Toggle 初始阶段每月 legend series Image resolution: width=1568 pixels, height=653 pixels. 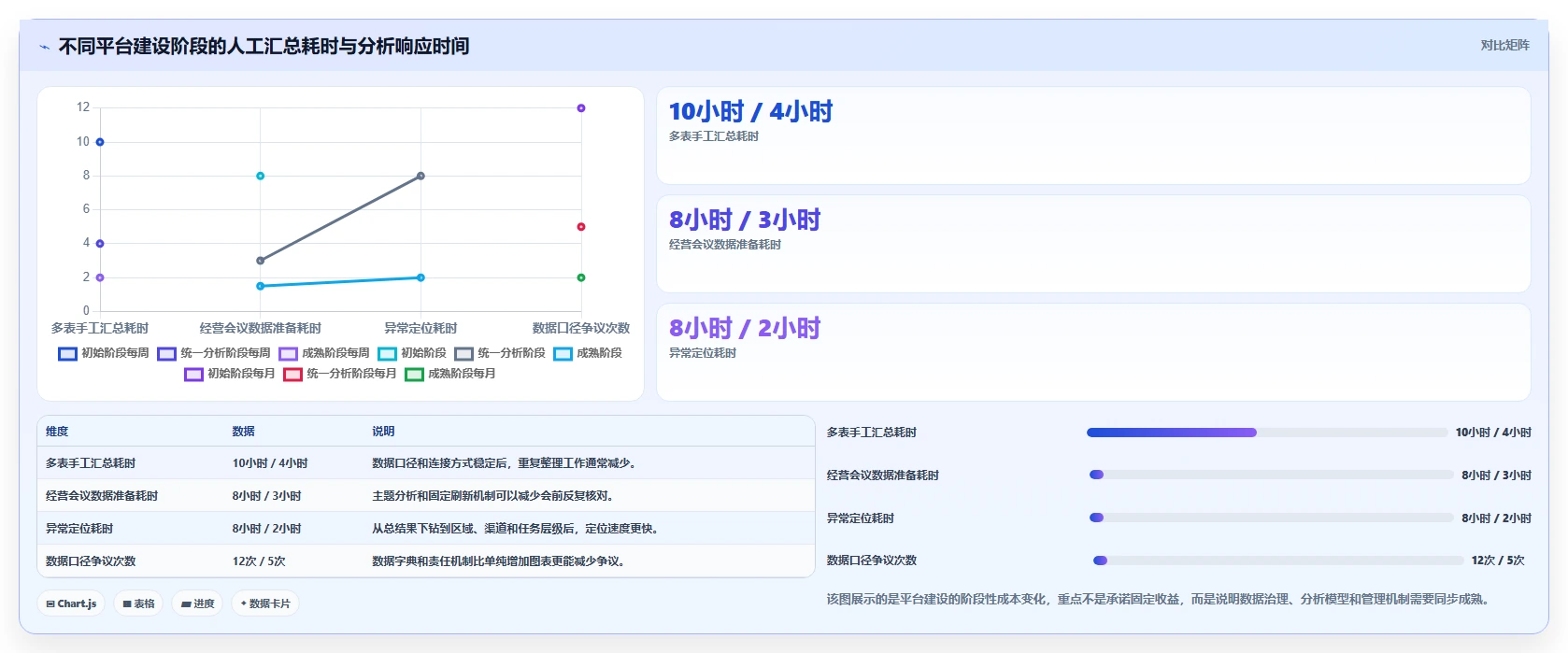tap(230, 374)
